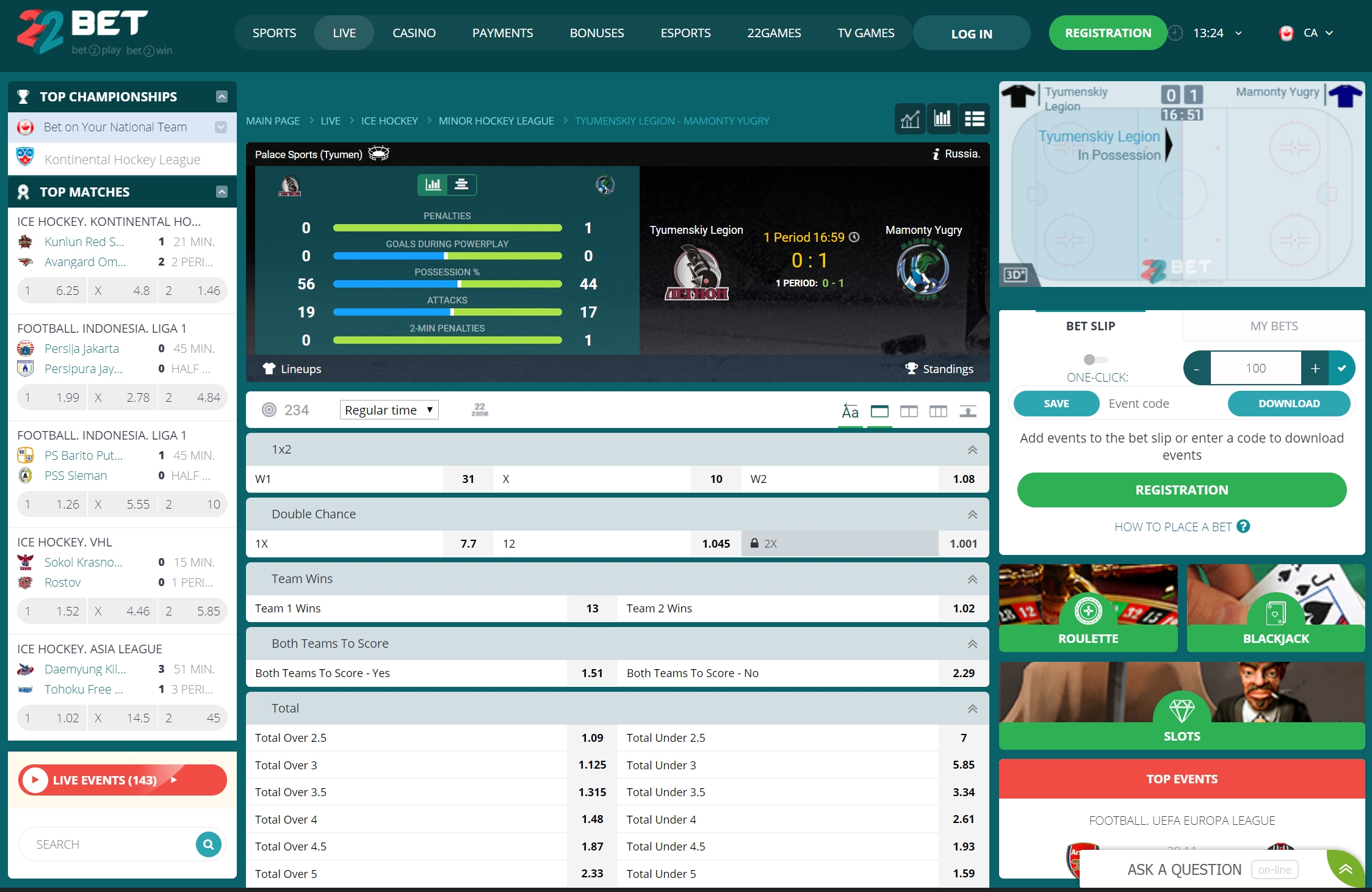Image resolution: width=1372 pixels, height=892 pixels.
Task: Click the header REGISTRATION button
Action: point(1108,33)
